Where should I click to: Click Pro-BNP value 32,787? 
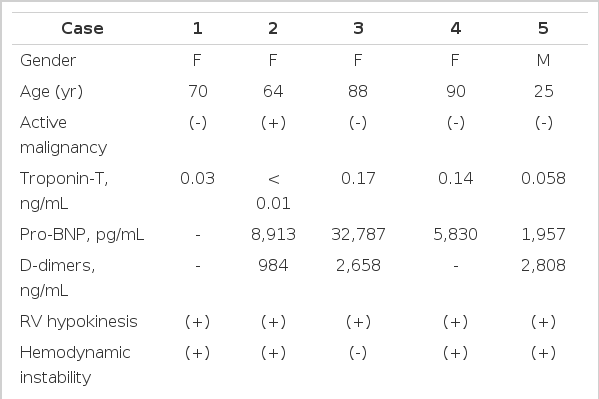click(358, 234)
